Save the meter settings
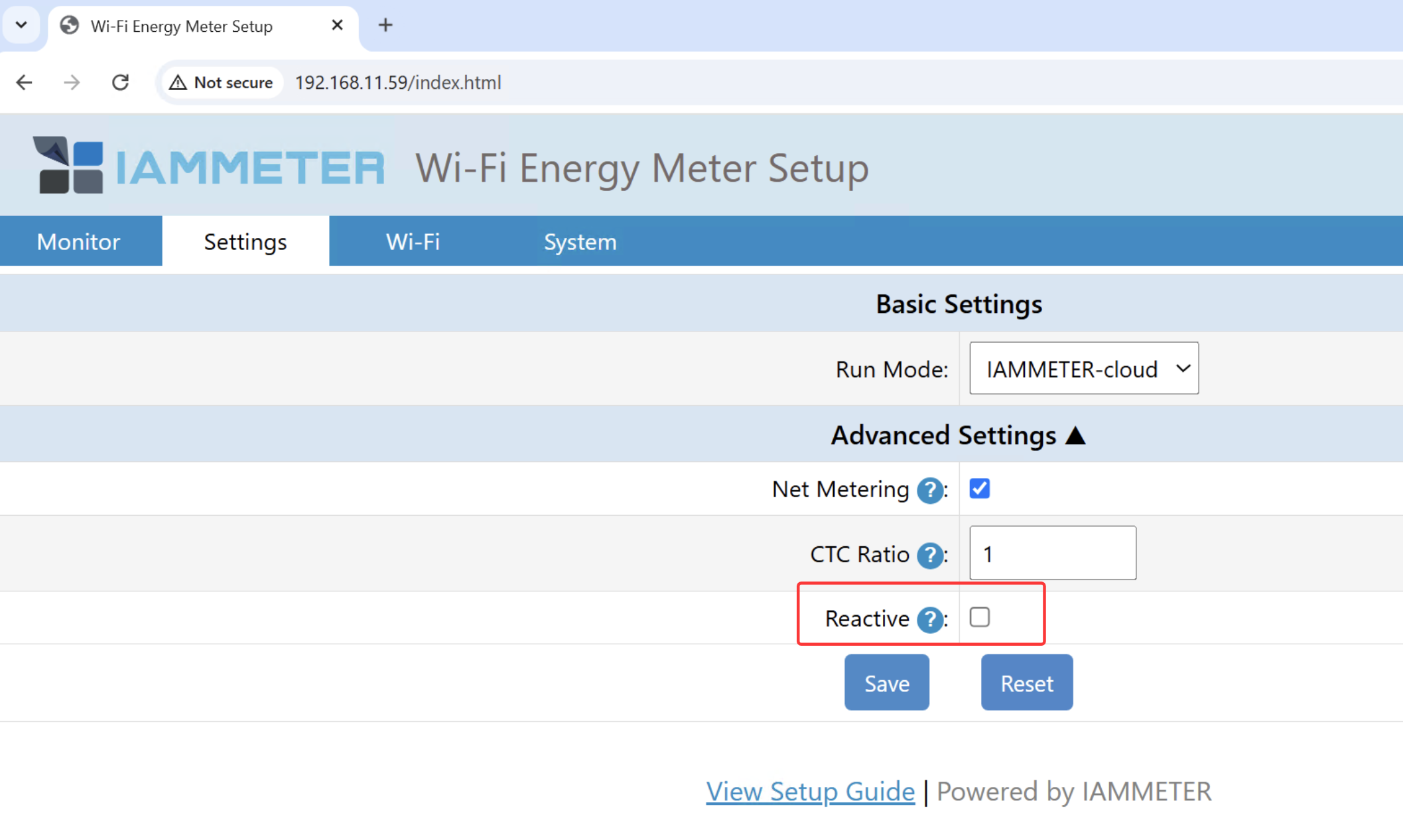The width and height of the screenshot is (1403, 840). coord(886,682)
